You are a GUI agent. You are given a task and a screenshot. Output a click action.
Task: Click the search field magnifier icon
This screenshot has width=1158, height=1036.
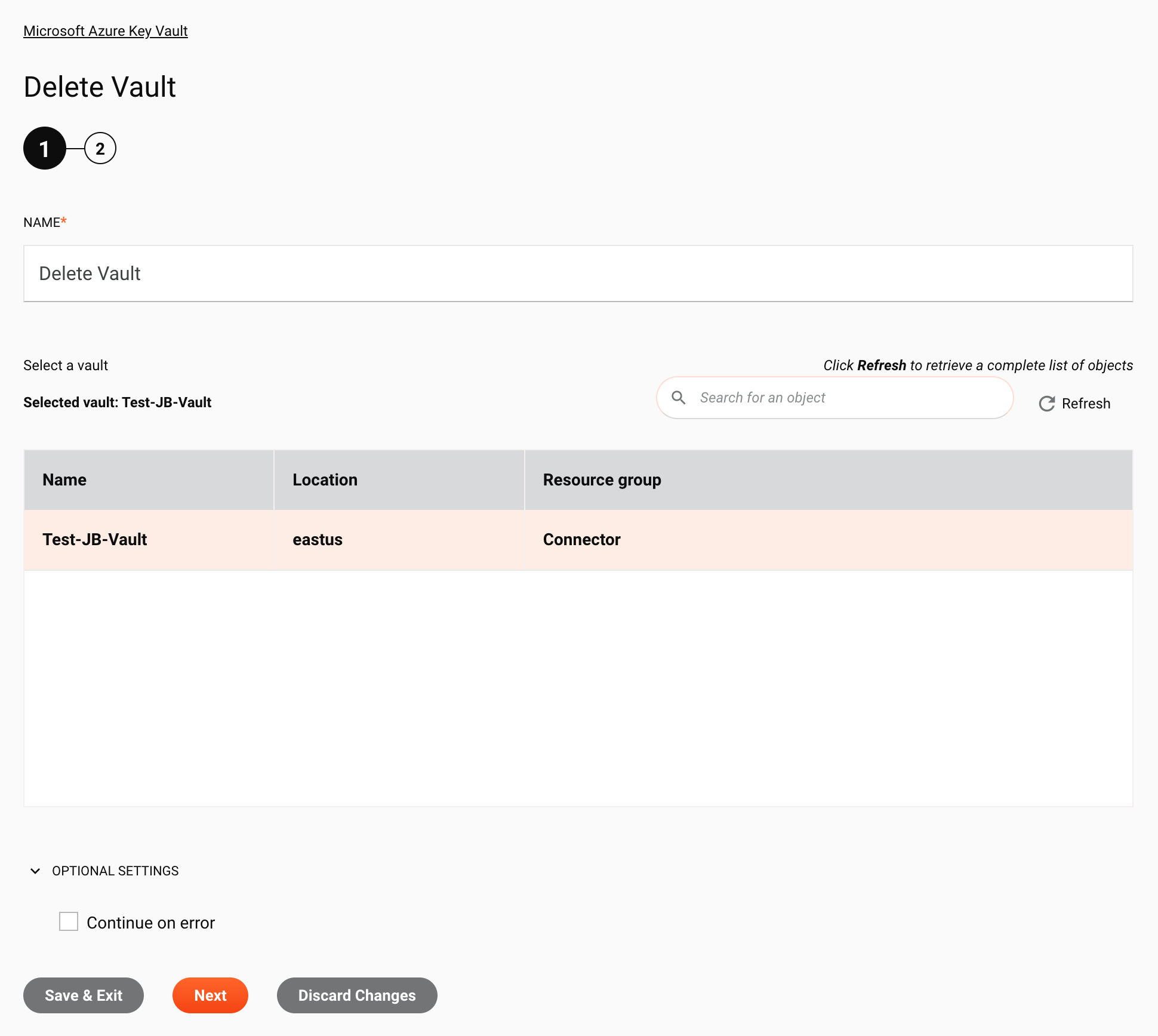pyautogui.click(x=679, y=397)
